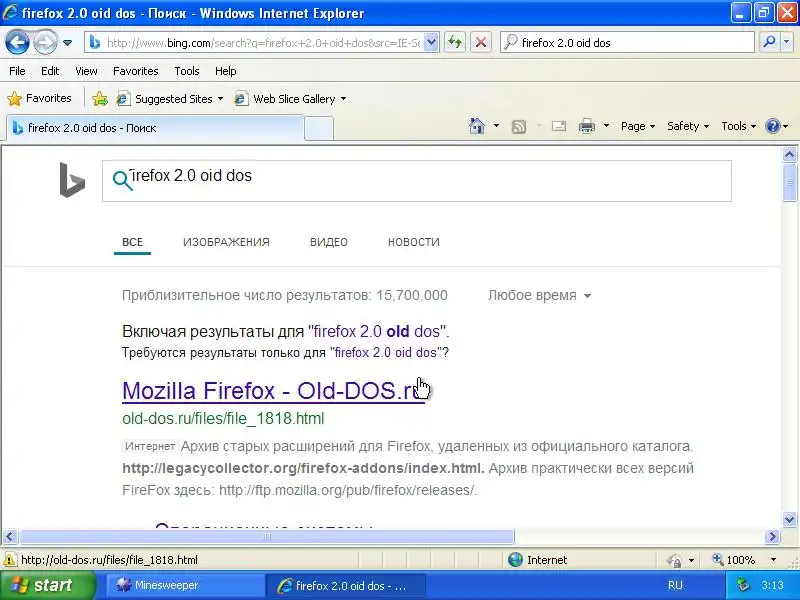Click the Internet security zone indicator
Image resolution: width=800 pixels, height=600 pixels.
pos(538,560)
